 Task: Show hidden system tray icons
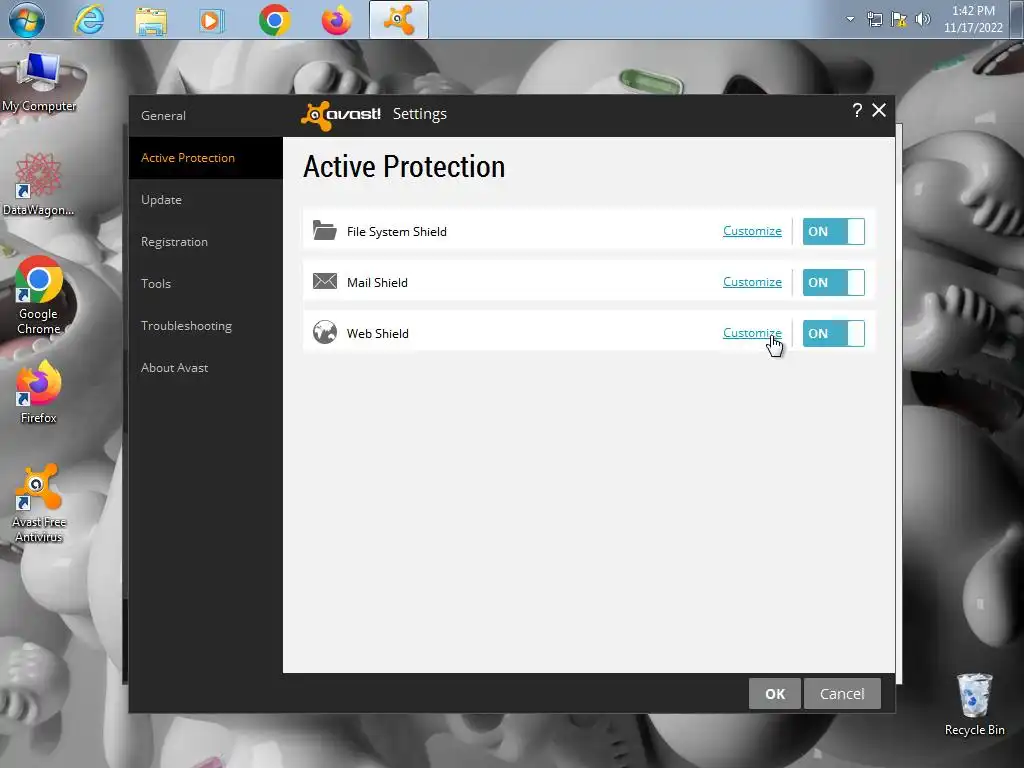coord(850,19)
